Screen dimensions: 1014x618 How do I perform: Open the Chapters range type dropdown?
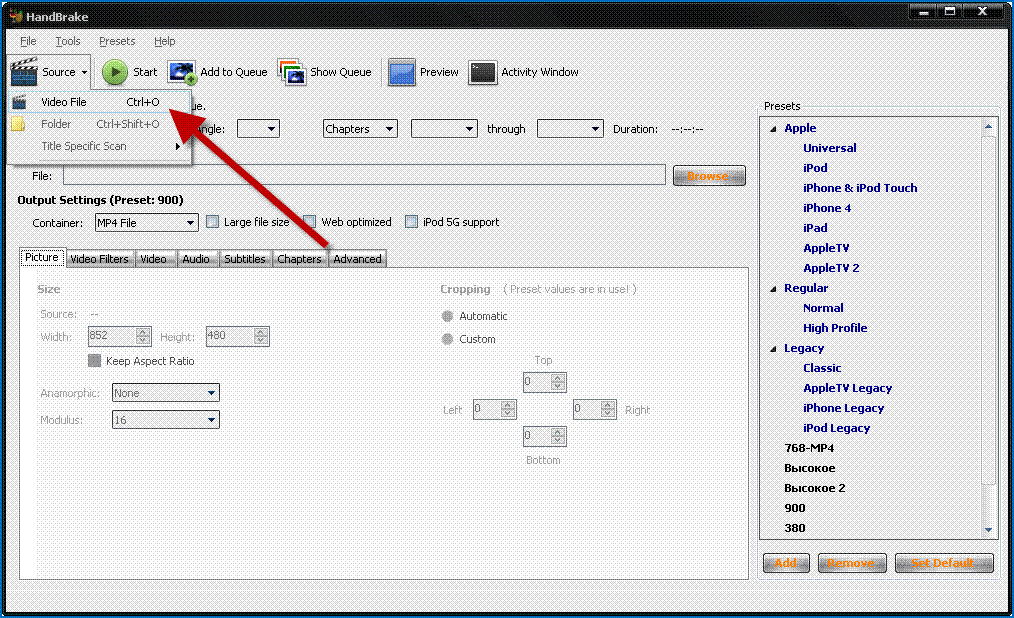tap(360, 129)
